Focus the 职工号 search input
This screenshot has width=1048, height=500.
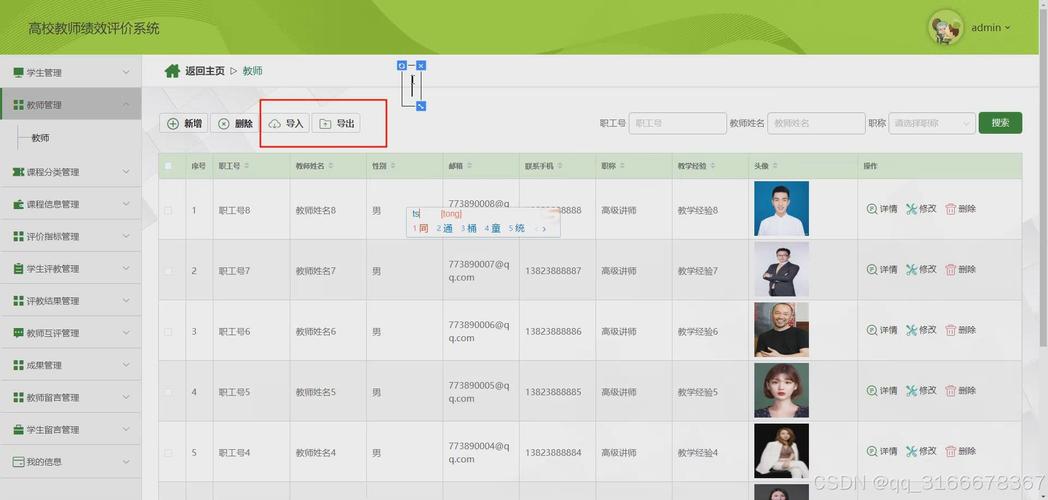point(677,123)
